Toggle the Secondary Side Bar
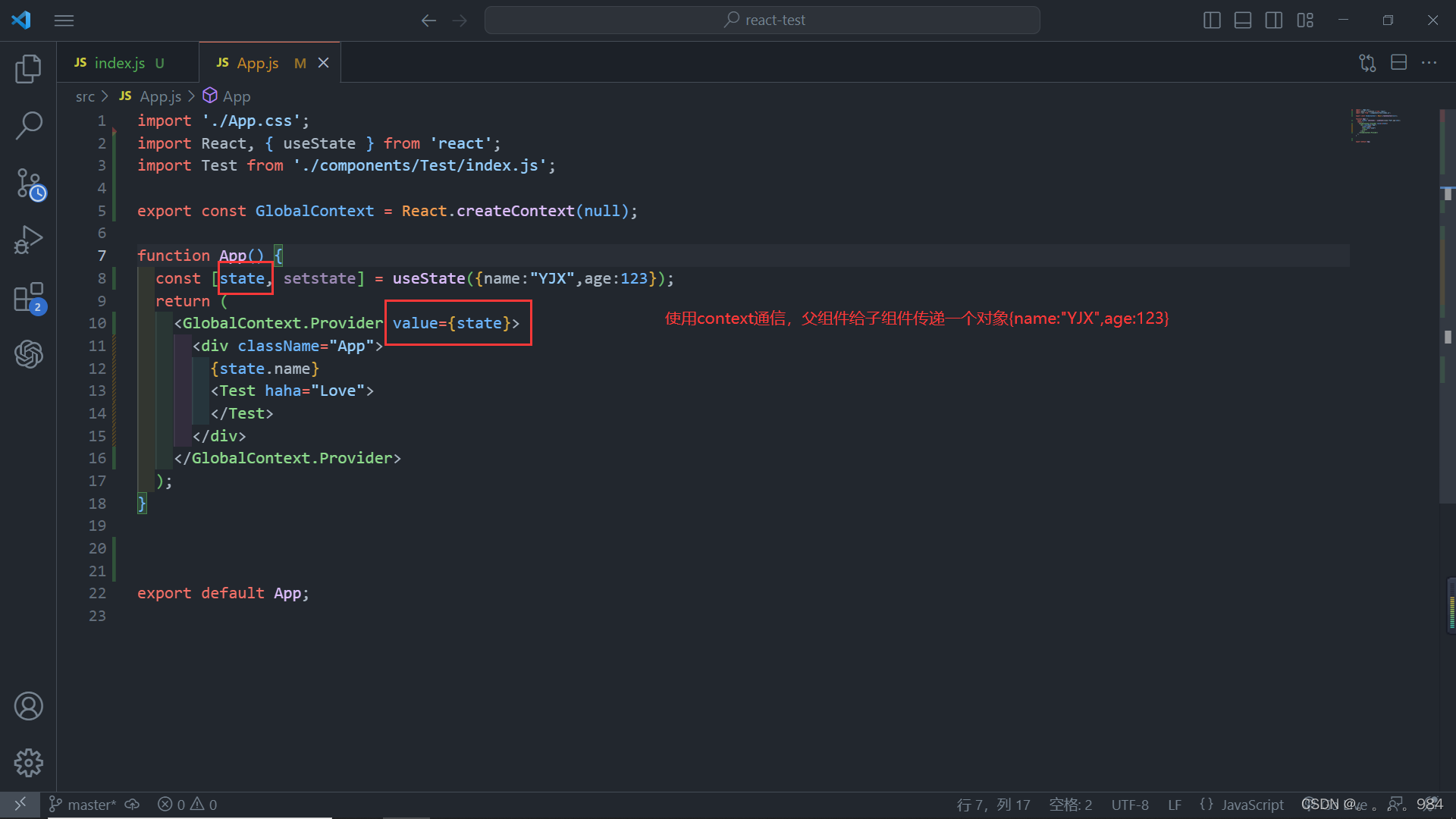This screenshot has width=1456, height=819. pyautogui.click(x=1274, y=20)
